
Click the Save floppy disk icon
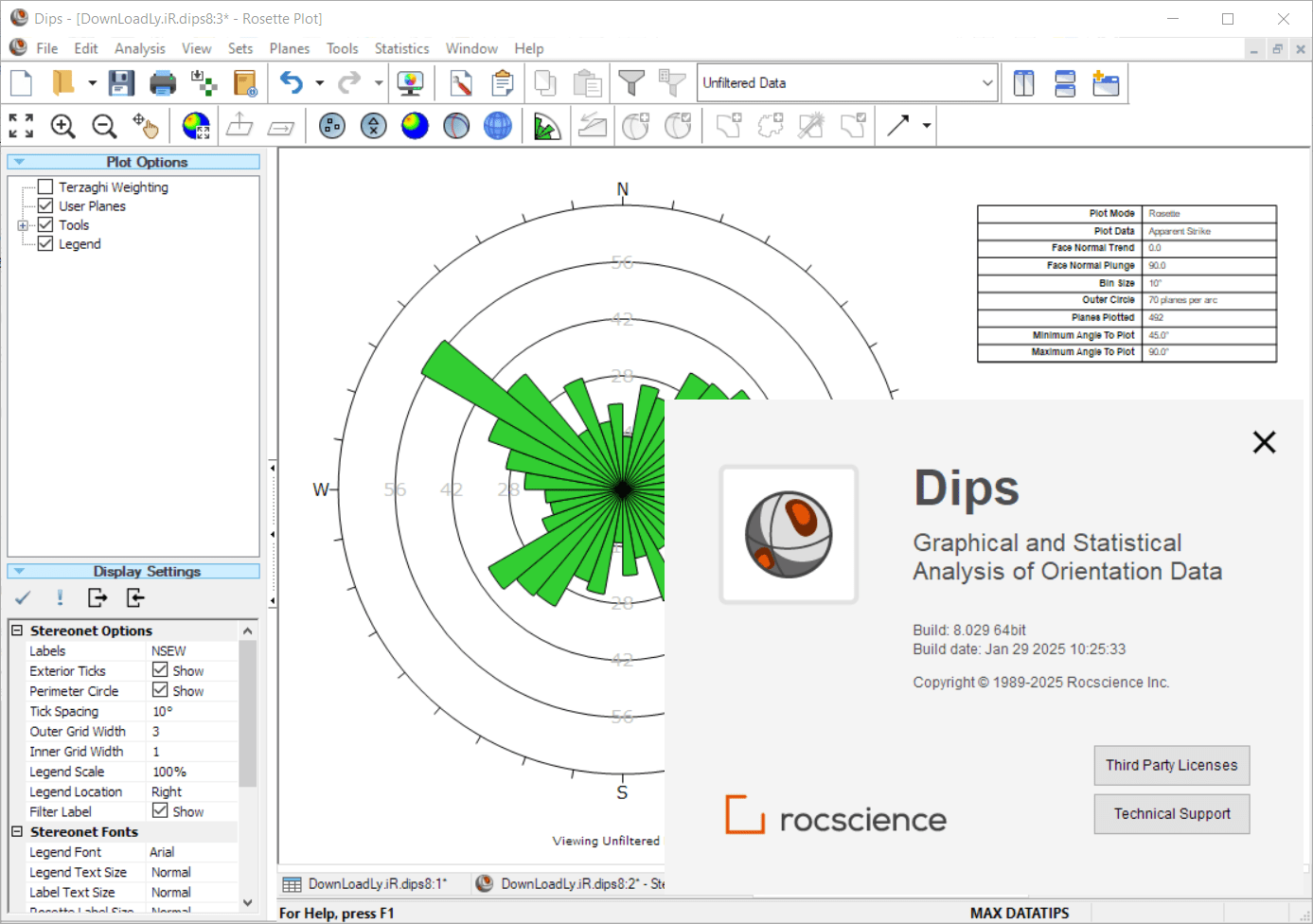pyautogui.click(x=121, y=83)
